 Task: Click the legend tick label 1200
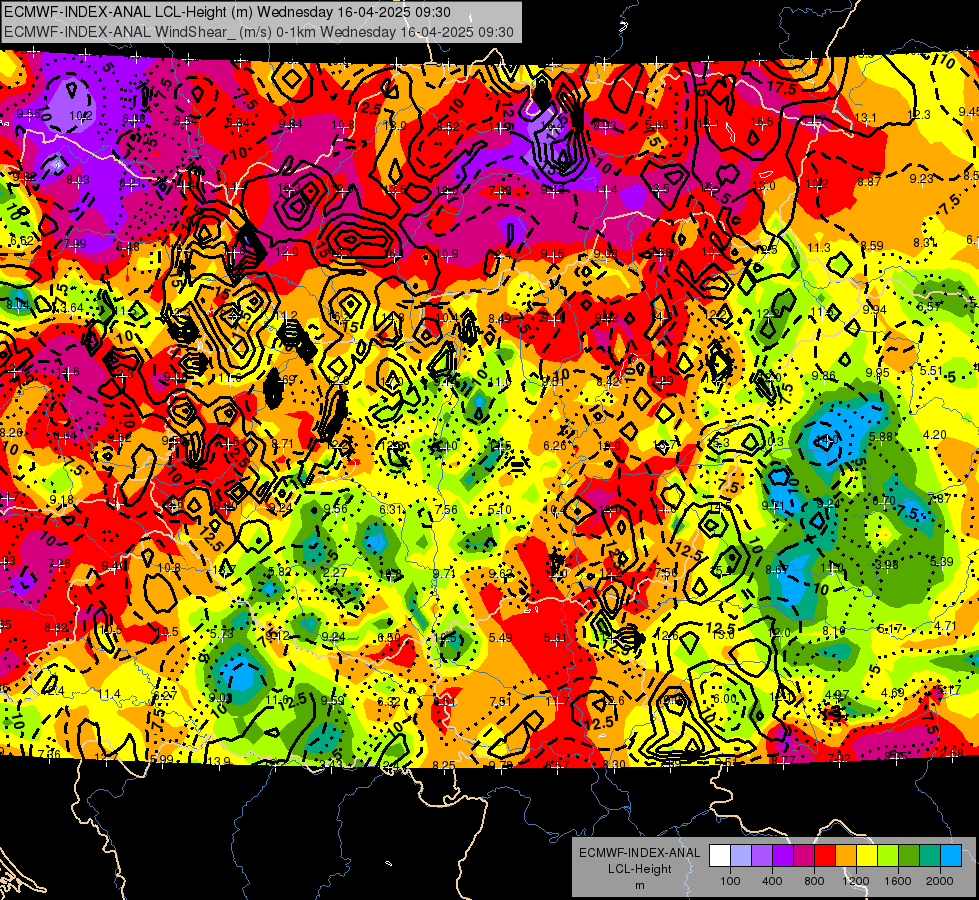856,881
